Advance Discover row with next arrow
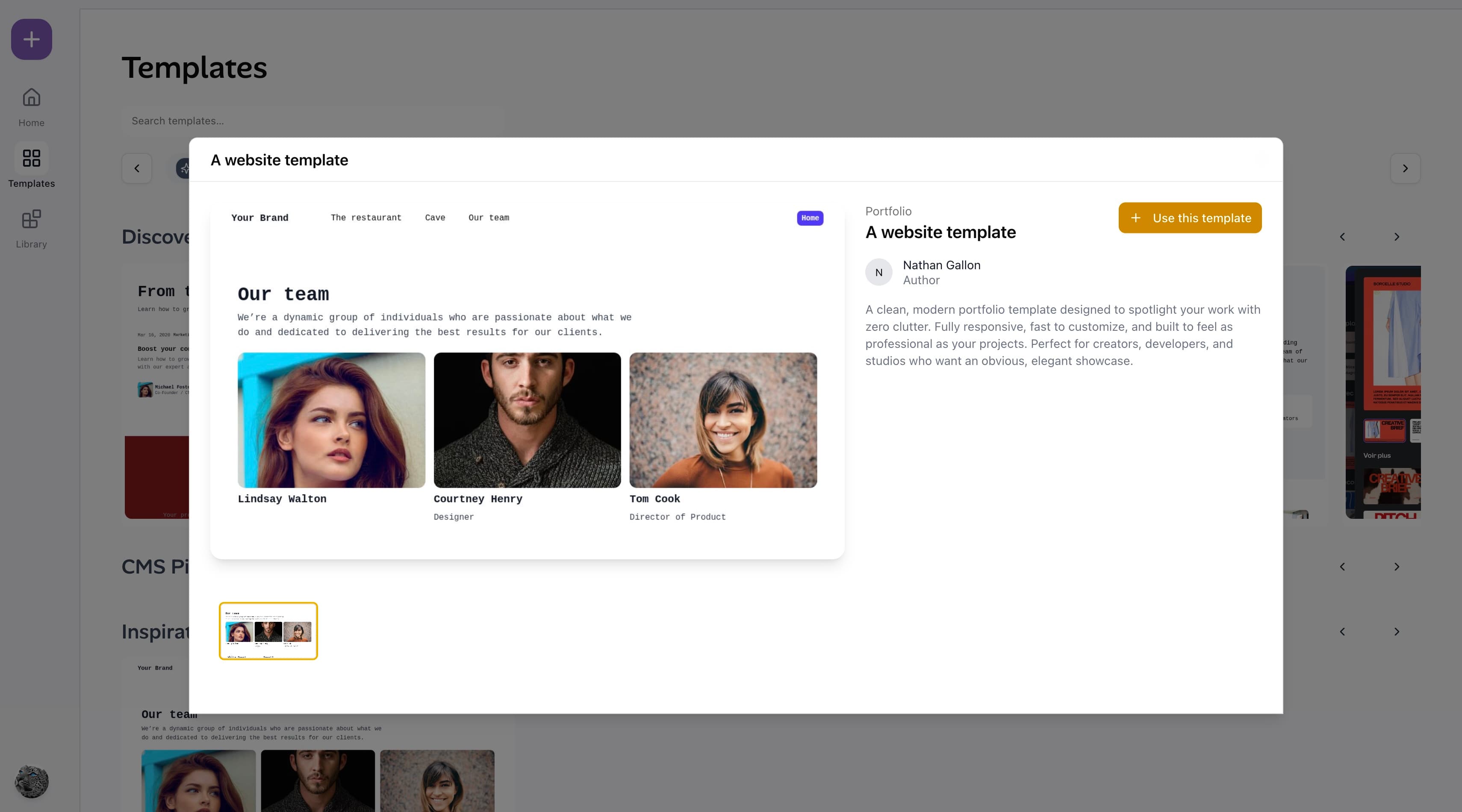This screenshot has width=1462, height=812. [x=1396, y=237]
